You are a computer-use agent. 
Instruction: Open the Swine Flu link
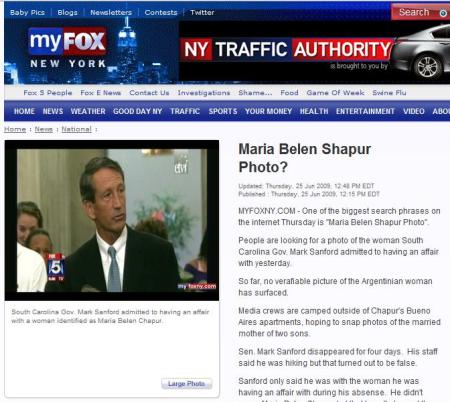[389, 93]
